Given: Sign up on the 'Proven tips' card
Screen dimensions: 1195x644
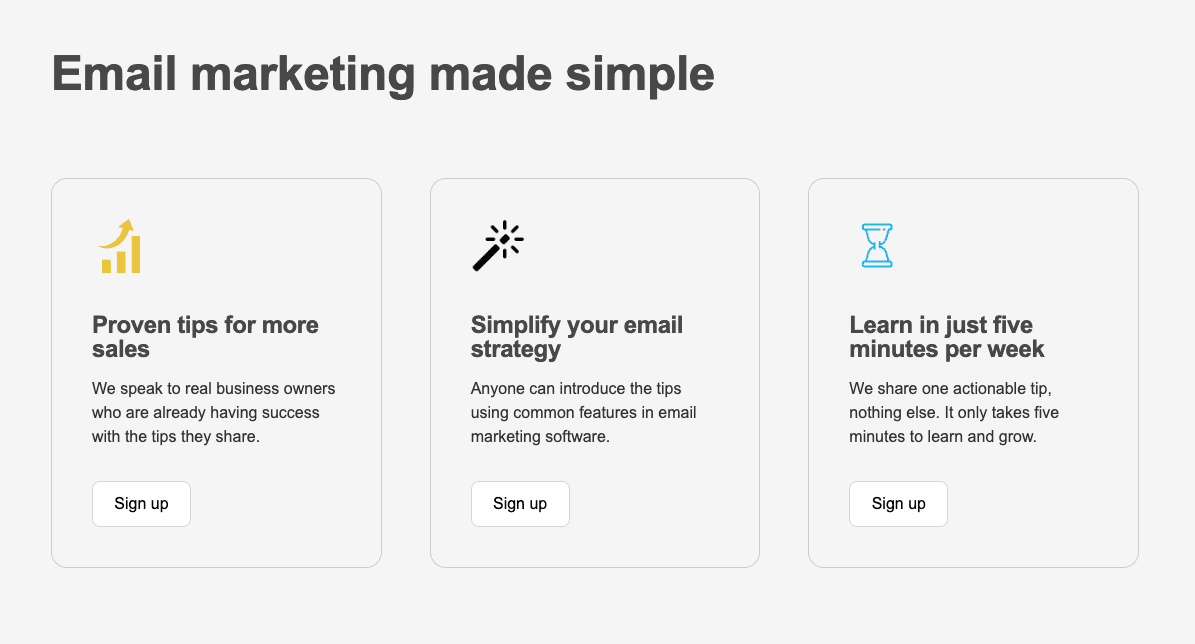Looking at the screenshot, I should click(141, 503).
